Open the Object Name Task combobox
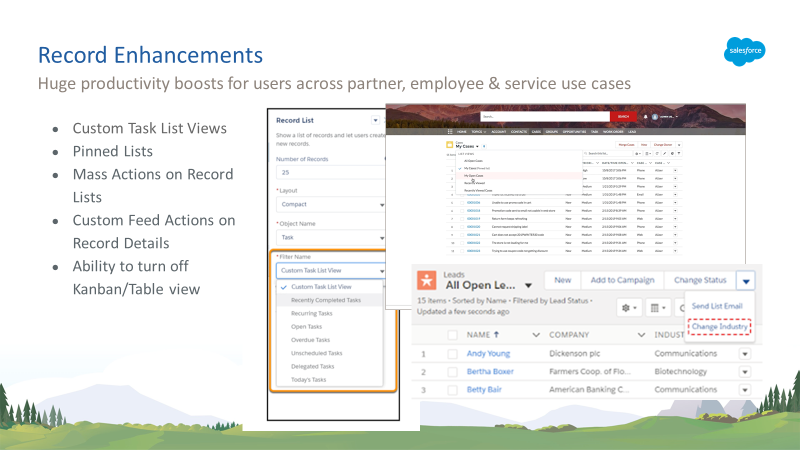800x450 pixels. [x=331, y=237]
